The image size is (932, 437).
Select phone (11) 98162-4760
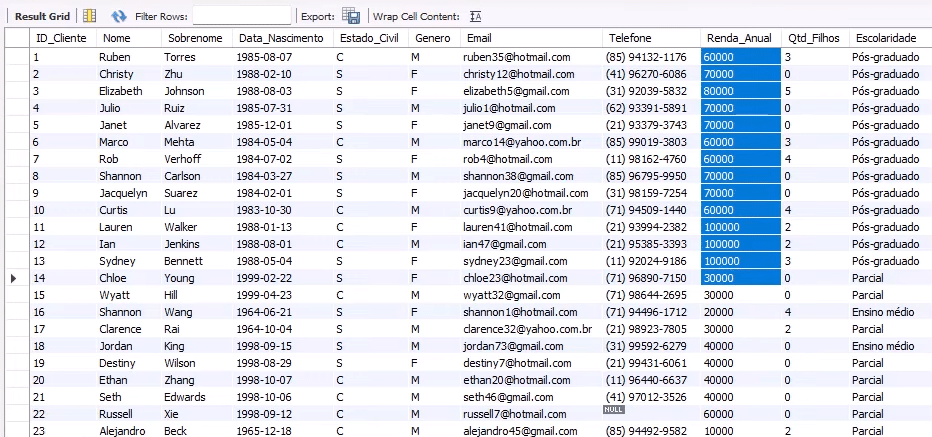click(646, 159)
